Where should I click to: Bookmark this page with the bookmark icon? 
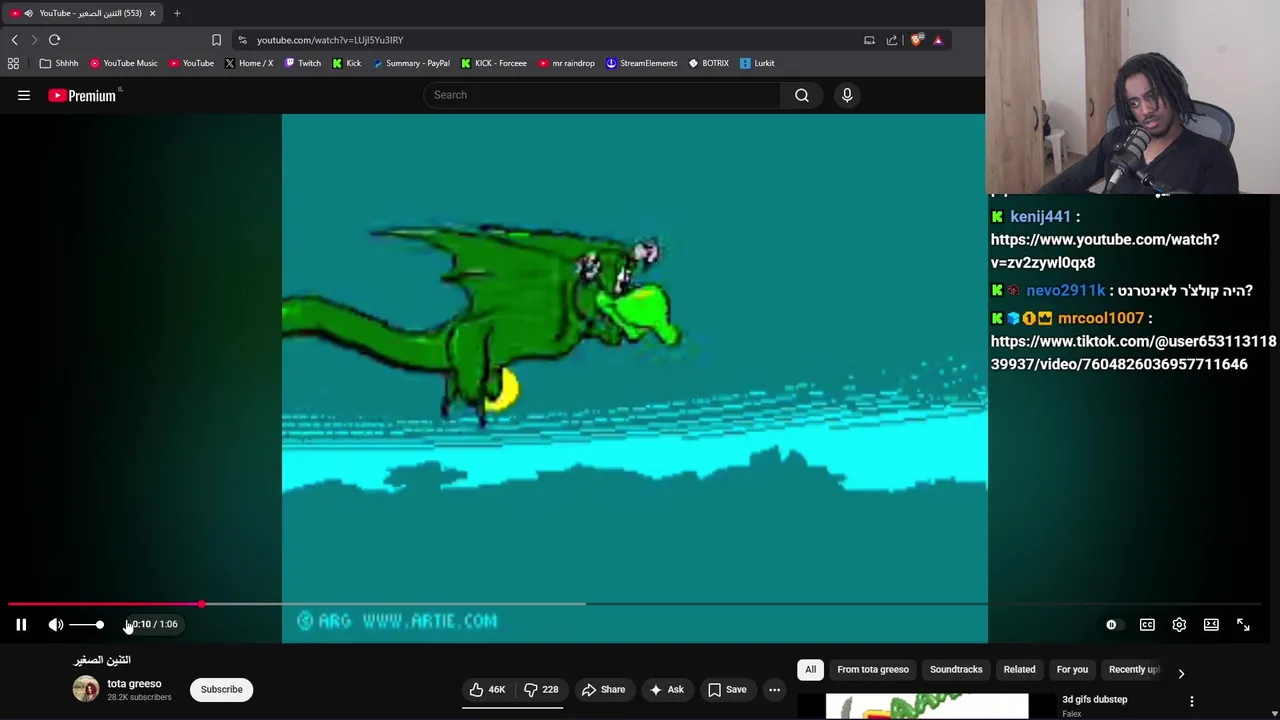tap(216, 40)
